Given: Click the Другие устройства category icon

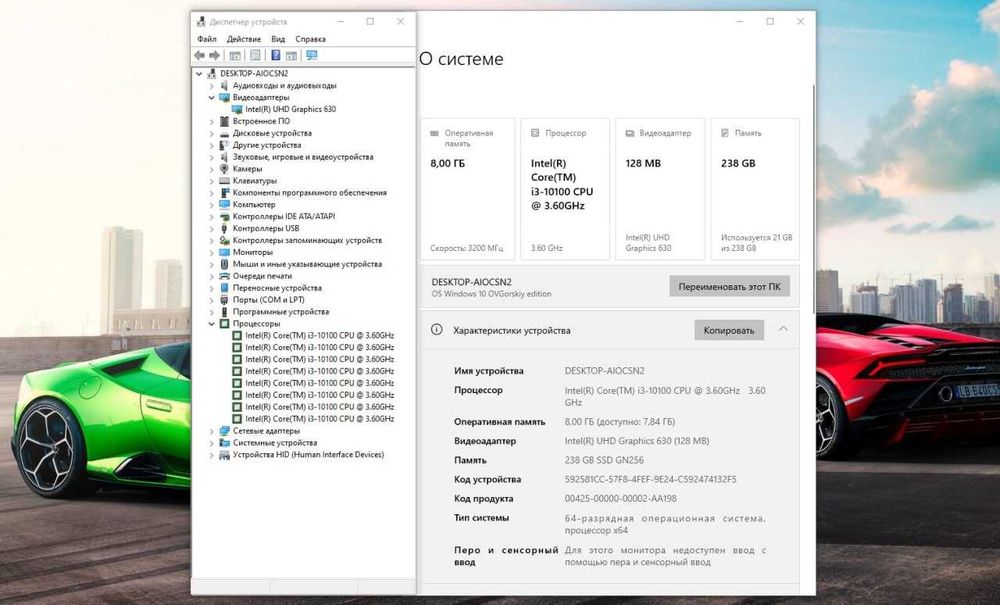Looking at the screenshot, I should [x=224, y=145].
